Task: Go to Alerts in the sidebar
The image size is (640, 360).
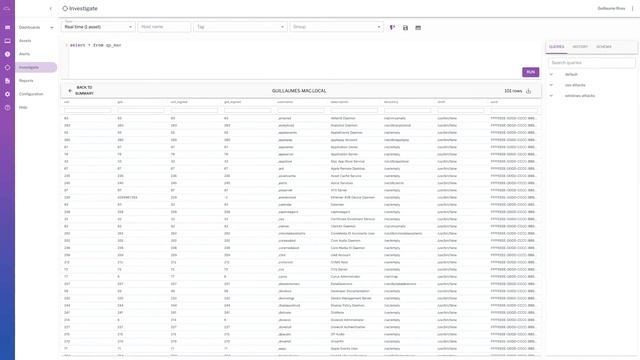Action: click(24, 54)
